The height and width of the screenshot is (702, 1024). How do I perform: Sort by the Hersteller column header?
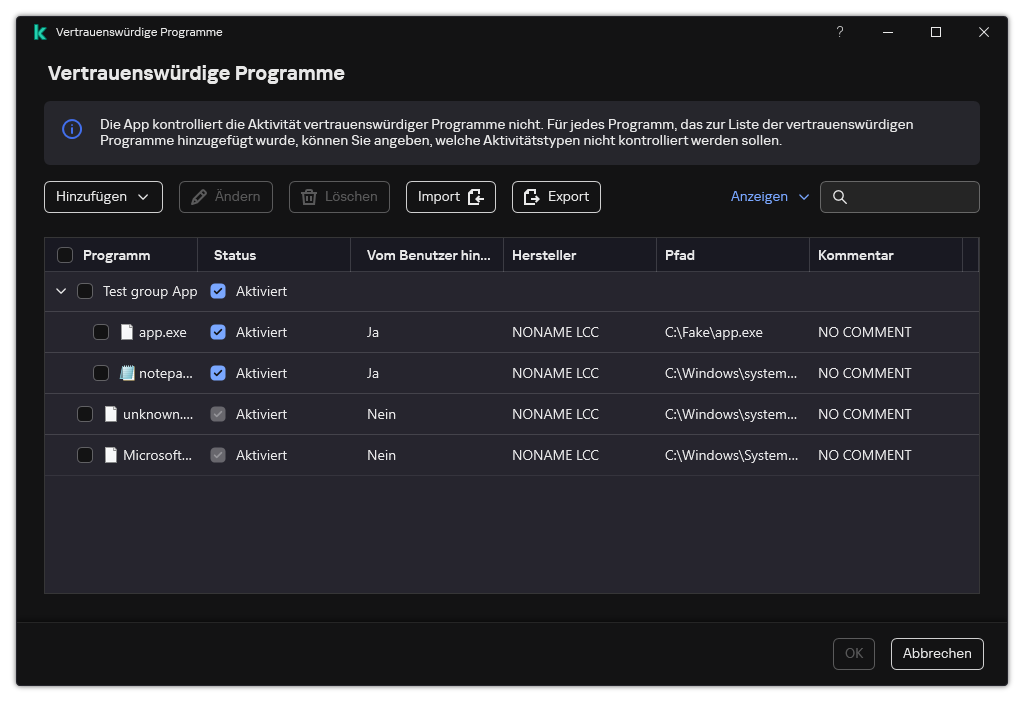pos(544,255)
